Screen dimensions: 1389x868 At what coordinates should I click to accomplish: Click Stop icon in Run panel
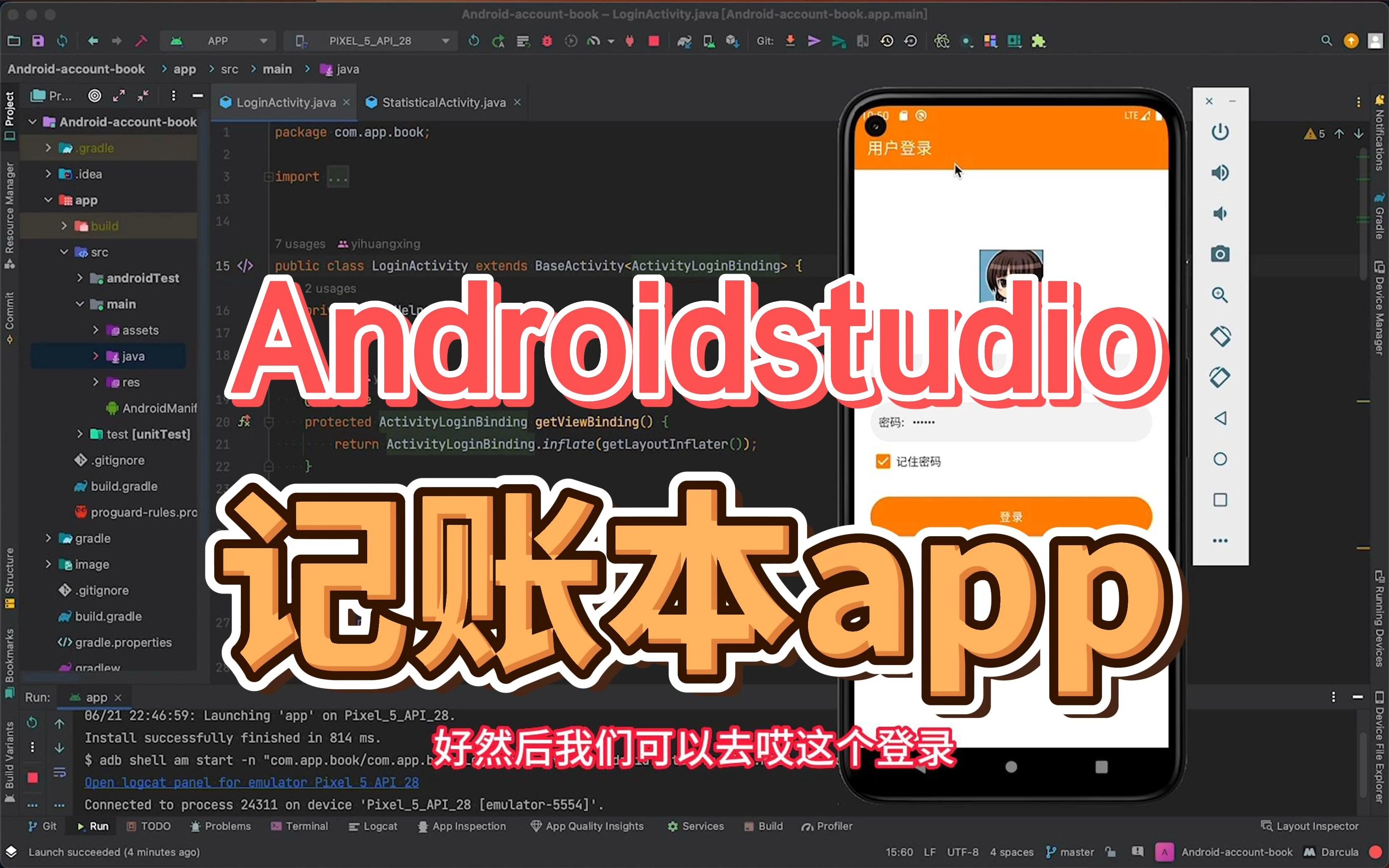(32, 777)
